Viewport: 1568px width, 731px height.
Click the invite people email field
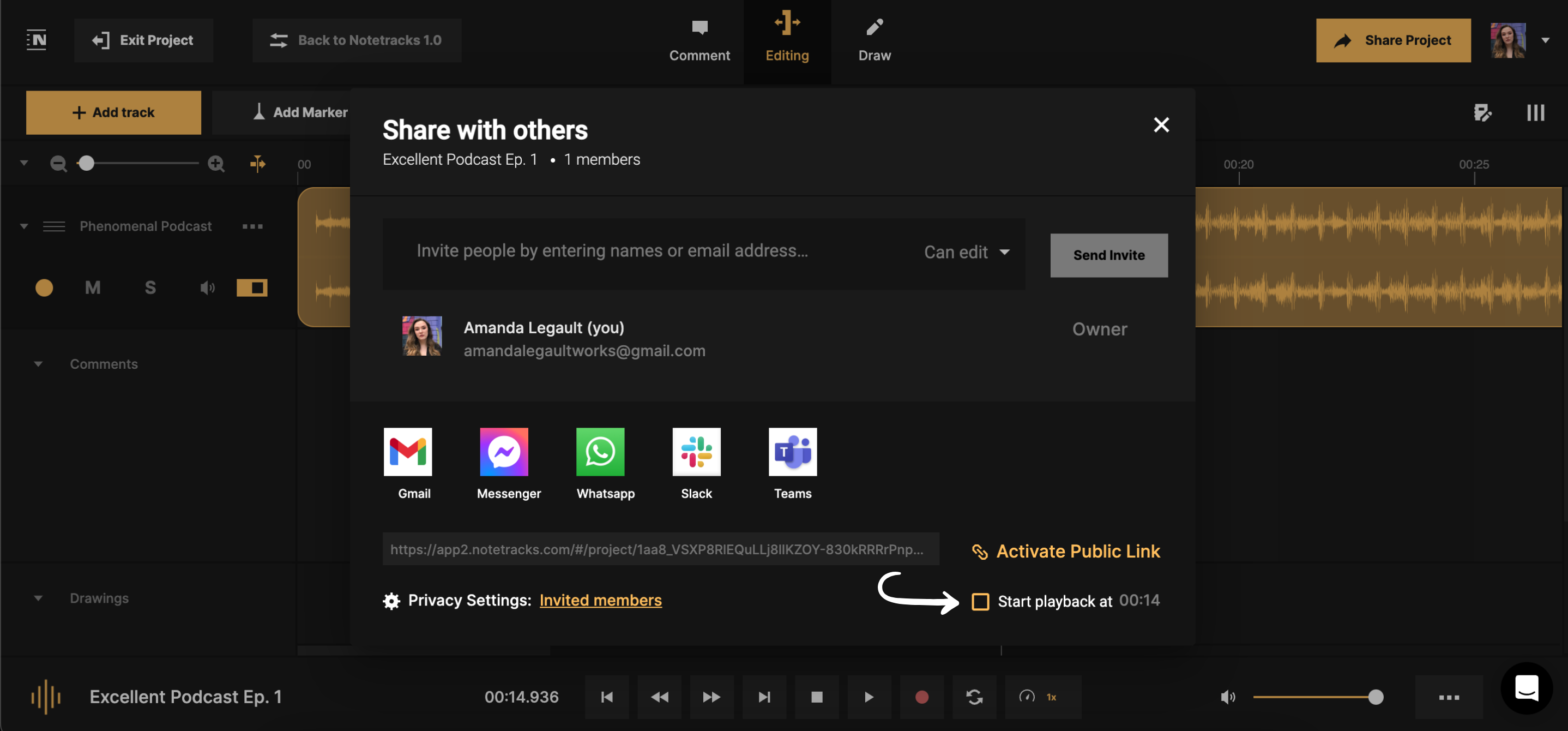612,250
